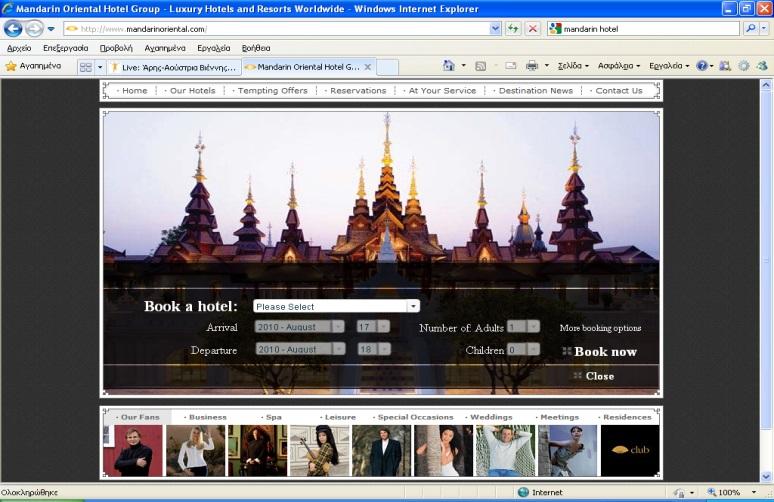Click the search magnifier icon

751,29
